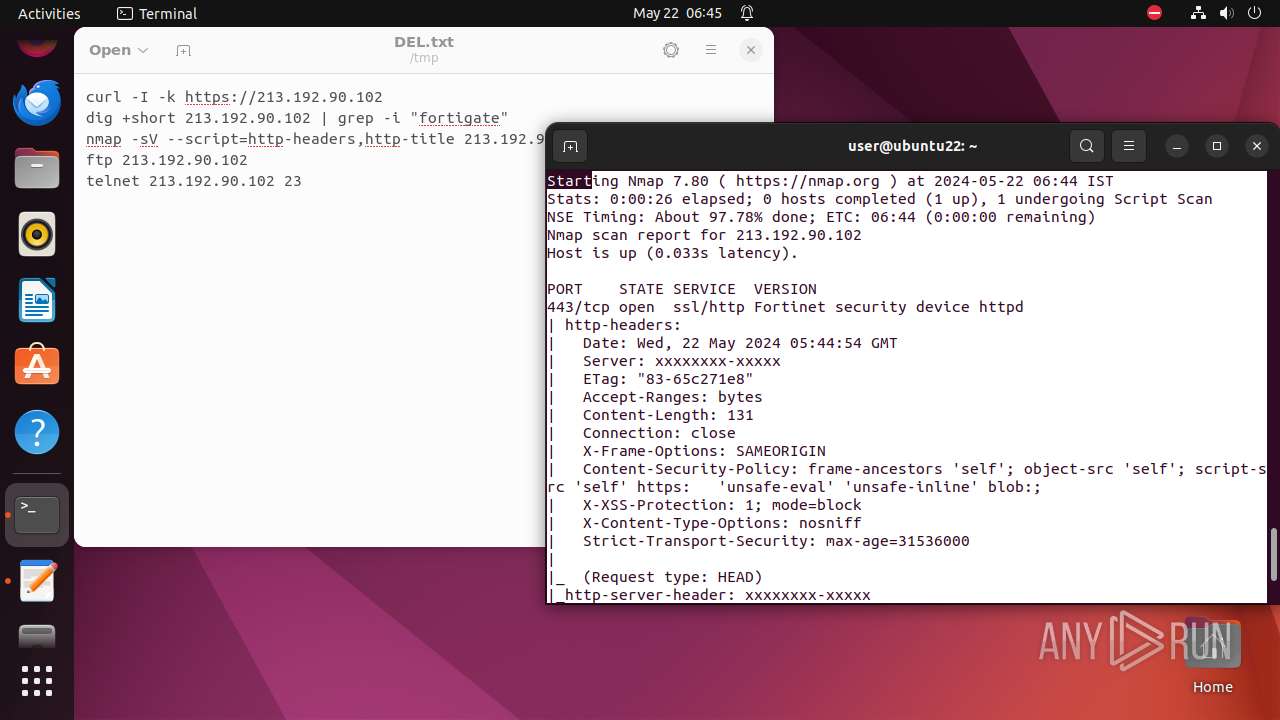Open text editor view options gear
The height and width of the screenshot is (720, 1280).
671,50
